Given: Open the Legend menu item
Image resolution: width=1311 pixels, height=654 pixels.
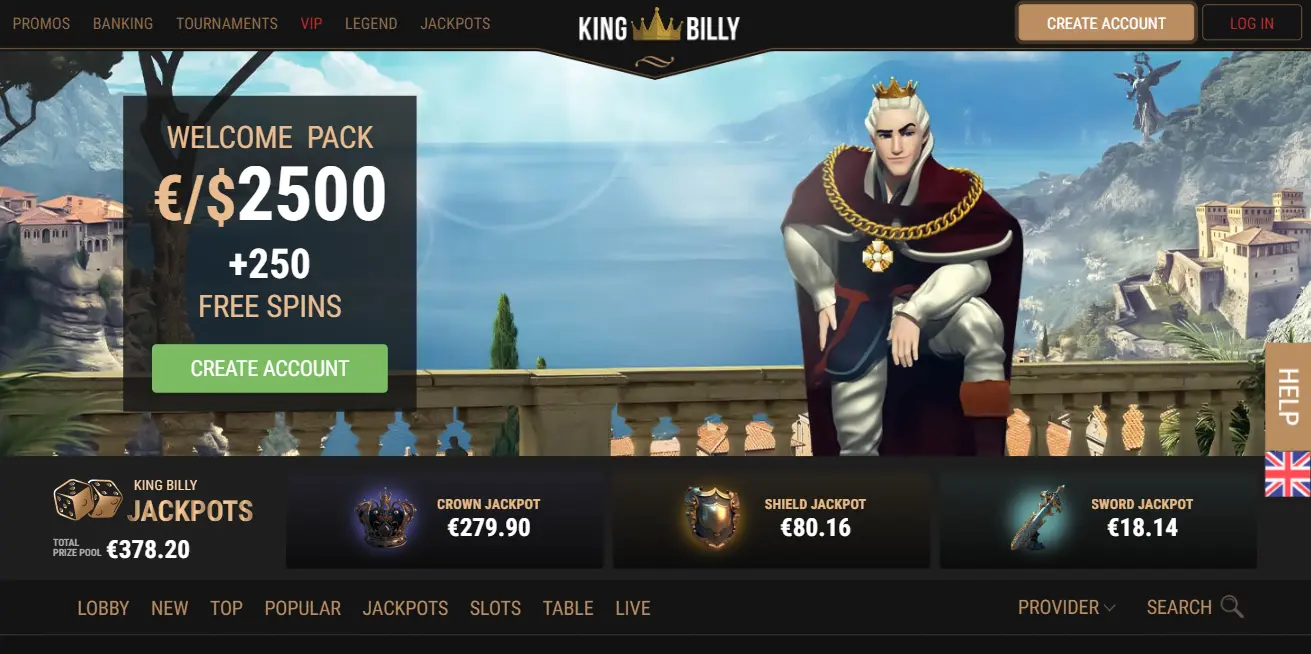Looking at the screenshot, I should 371,23.
